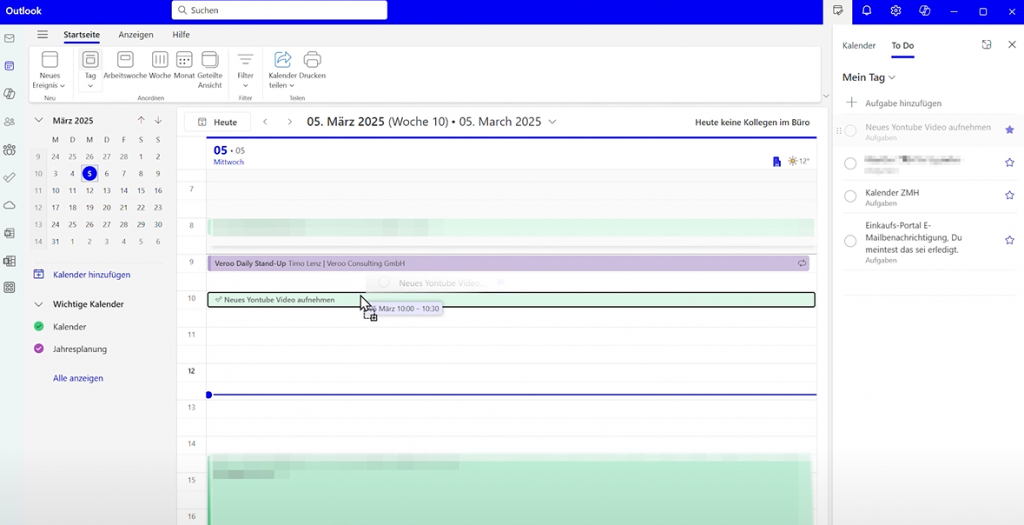Star the Einkaufs-Portal task
Screen dimensions: 1024x525
click(x=1010, y=240)
